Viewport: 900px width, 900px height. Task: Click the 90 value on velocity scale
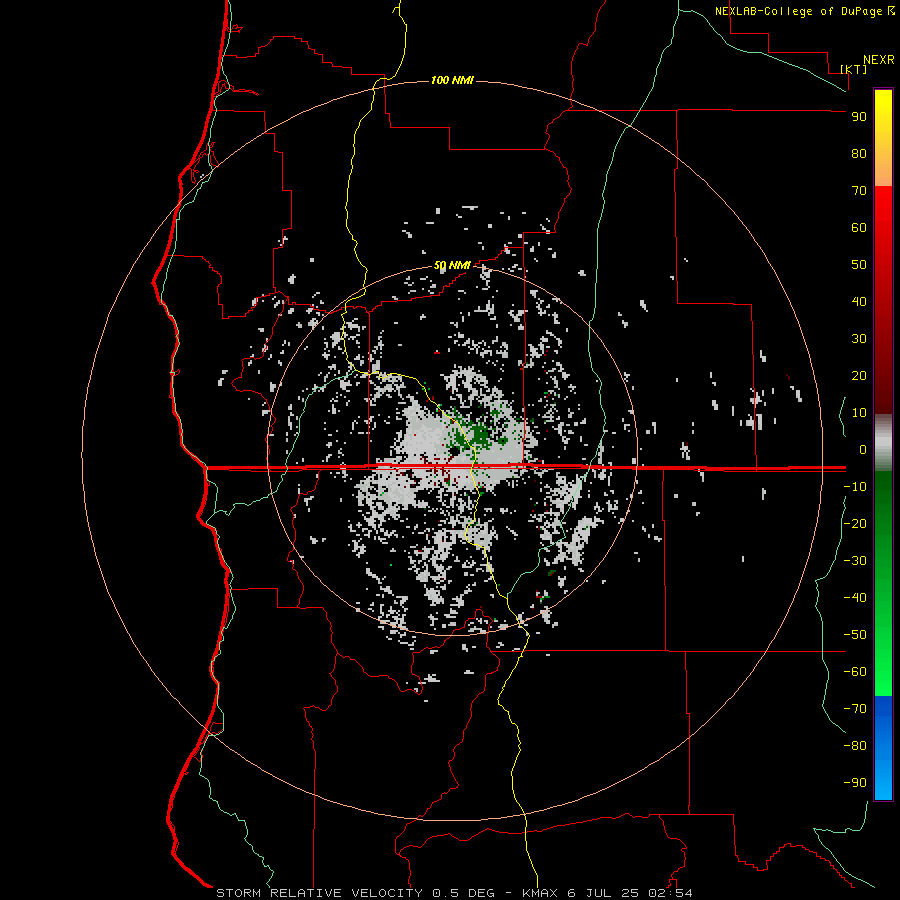coord(859,117)
